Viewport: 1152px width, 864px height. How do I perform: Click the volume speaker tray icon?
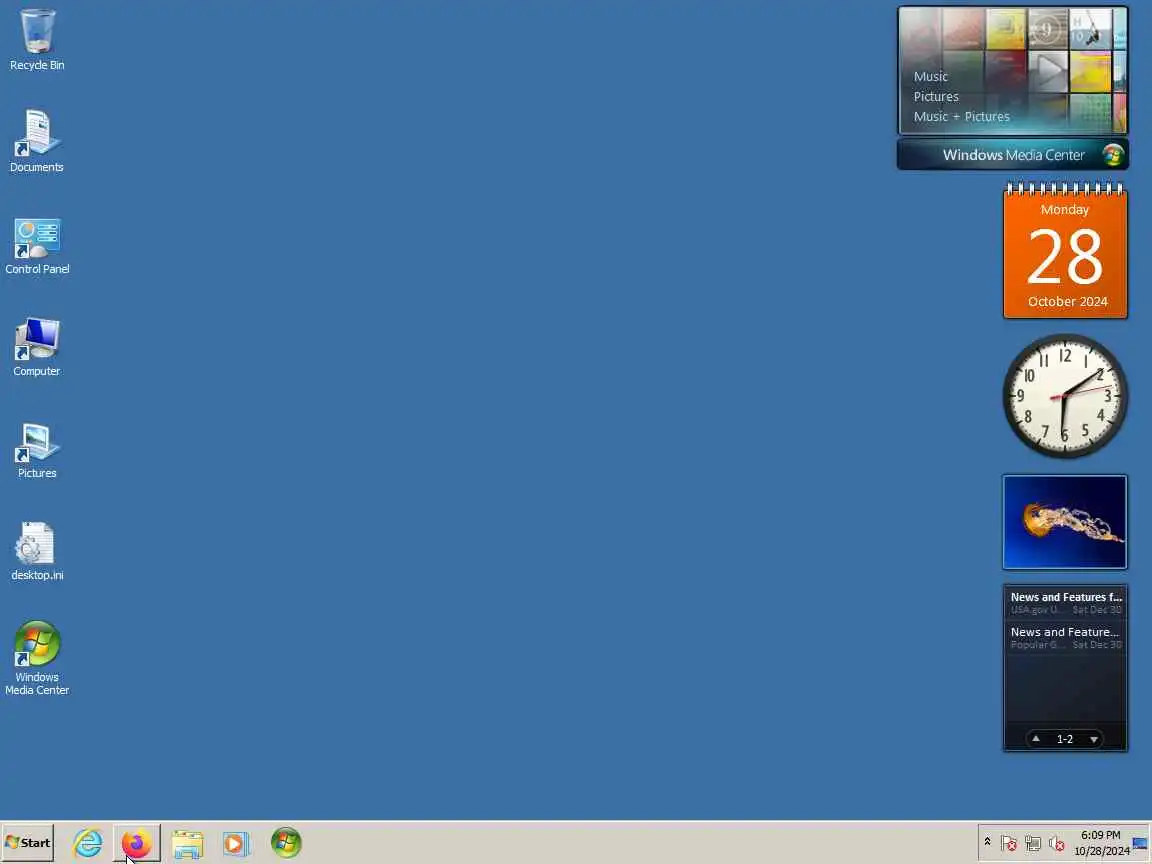1056,843
